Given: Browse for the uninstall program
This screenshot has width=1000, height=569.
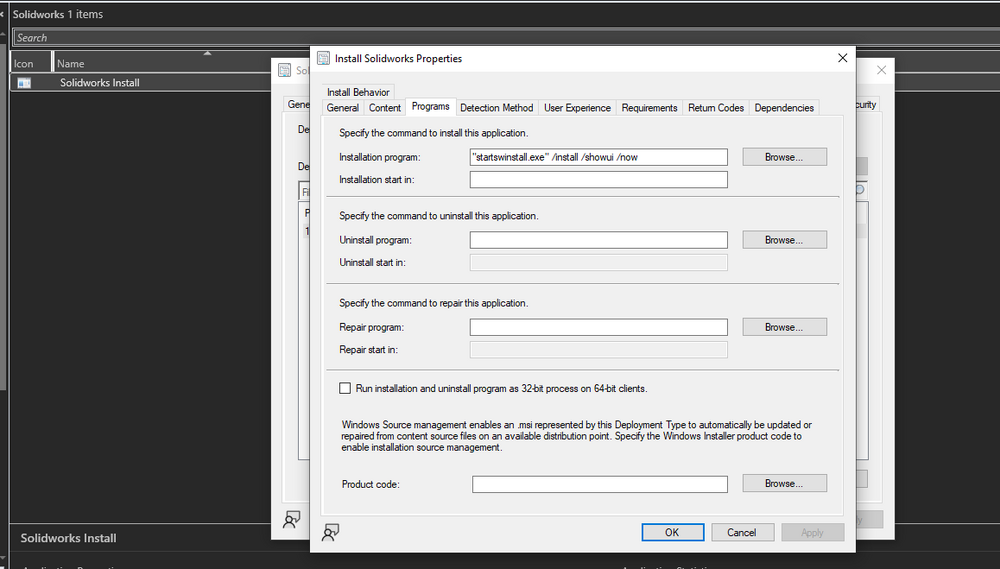Looking at the screenshot, I should click(x=784, y=240).
